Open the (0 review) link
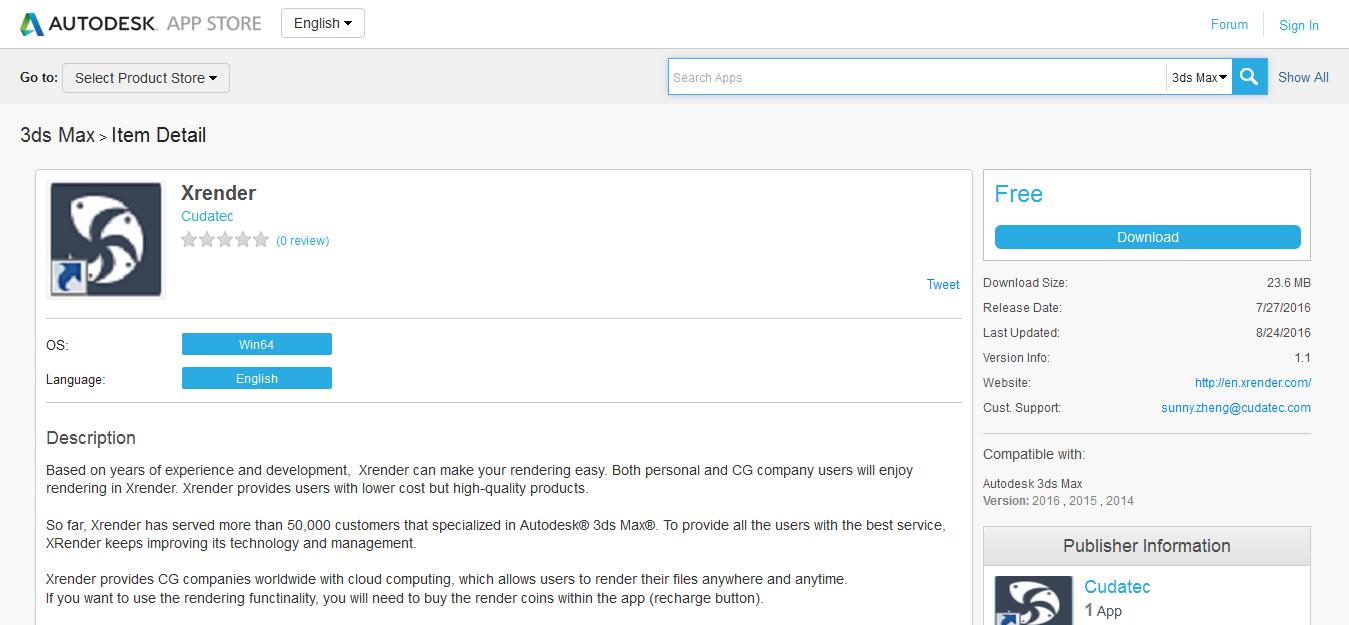This screenshot has width=1349, height=625. point(303,241)
